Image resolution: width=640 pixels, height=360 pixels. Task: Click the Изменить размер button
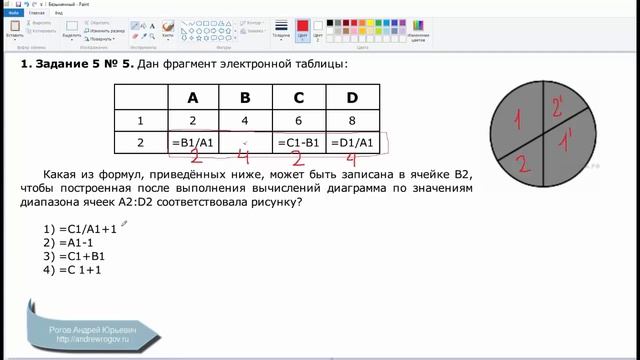pos(104,31)
